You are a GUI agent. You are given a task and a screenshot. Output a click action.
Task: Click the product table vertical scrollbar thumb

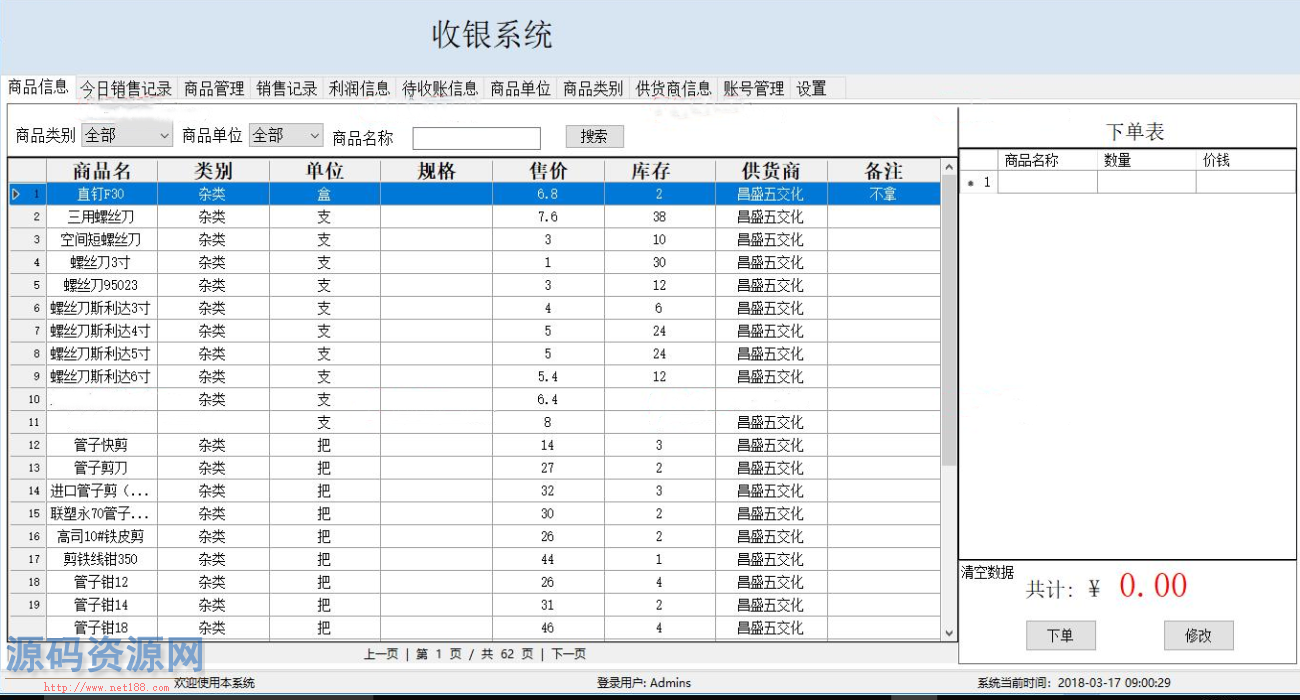[949, 320]
